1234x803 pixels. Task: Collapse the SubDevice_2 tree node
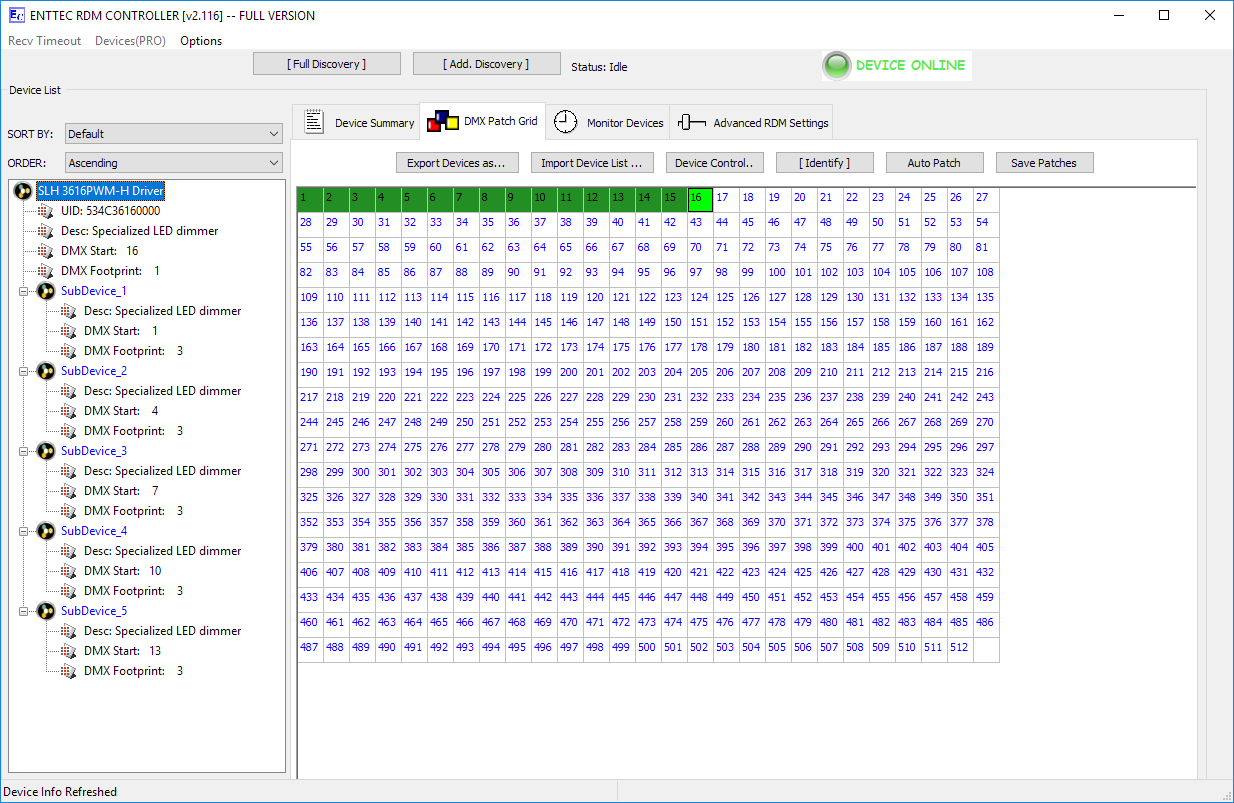(x=24, y=371)
